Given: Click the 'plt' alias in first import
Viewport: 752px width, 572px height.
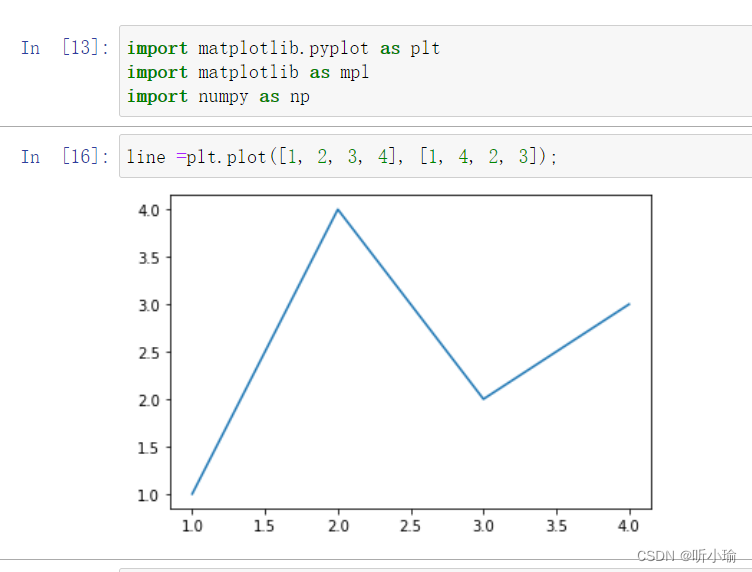Looking at the screenshot, I should click(x=423, y=48).
